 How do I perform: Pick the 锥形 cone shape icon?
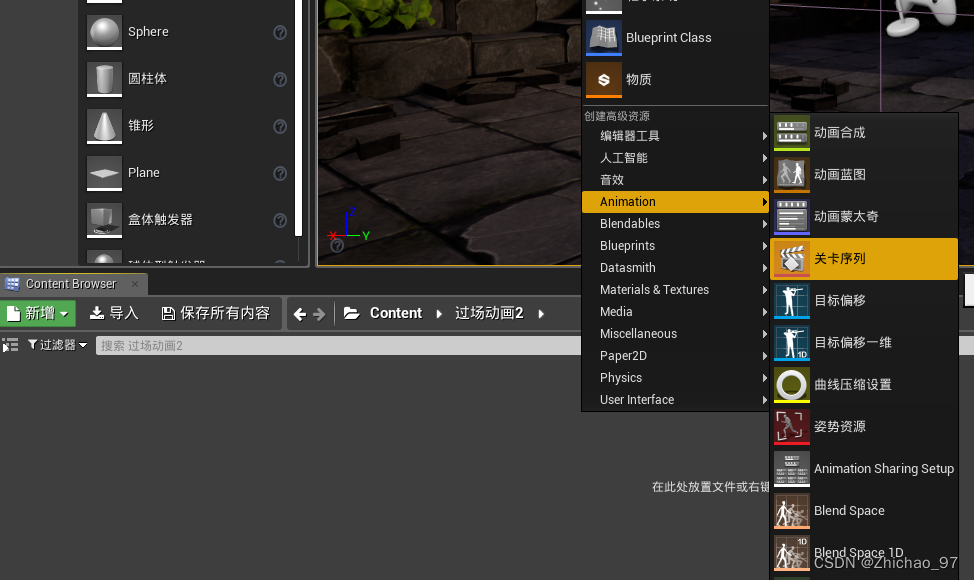click(x=104, y=125)
